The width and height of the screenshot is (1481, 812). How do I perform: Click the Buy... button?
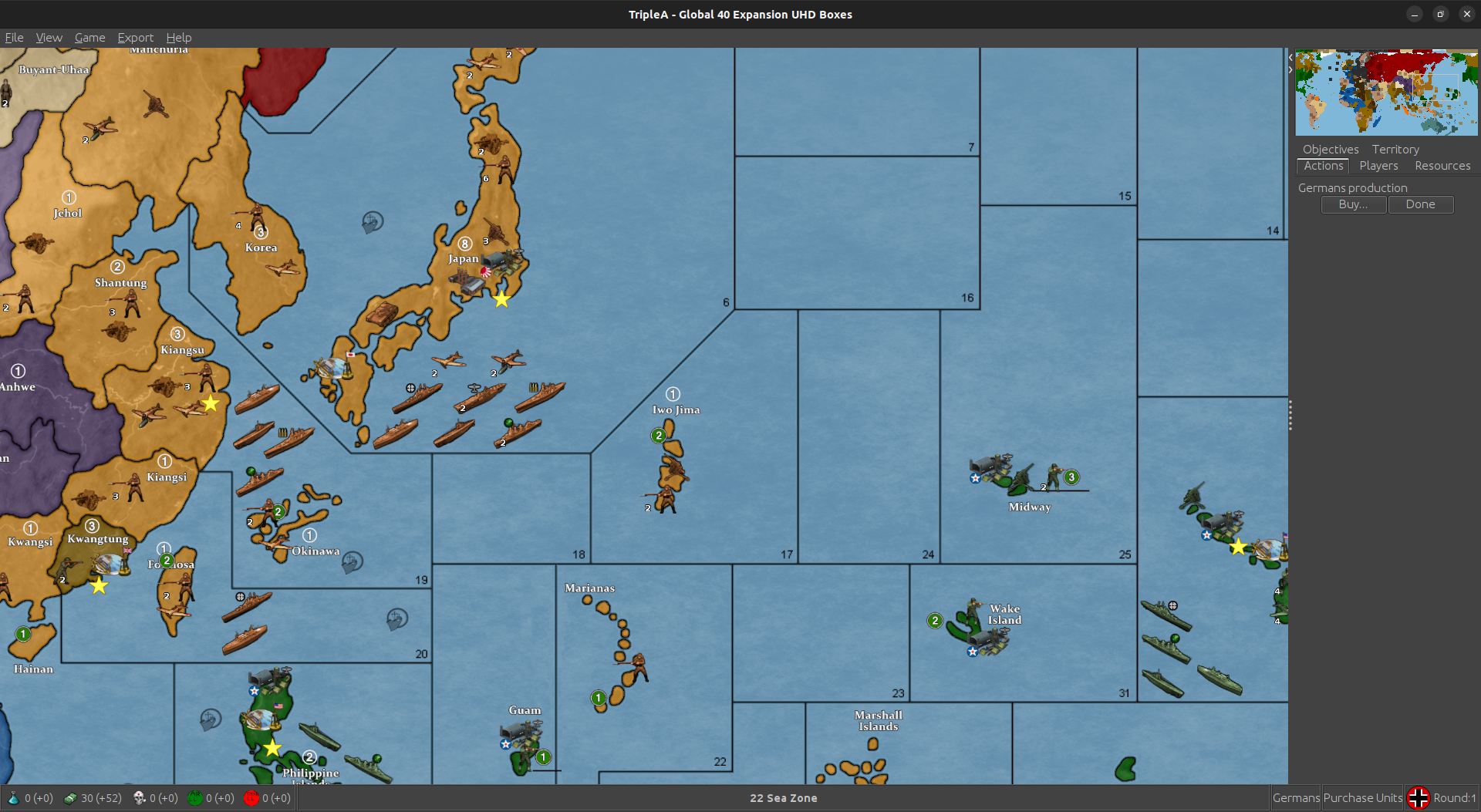coord(1353,204)
